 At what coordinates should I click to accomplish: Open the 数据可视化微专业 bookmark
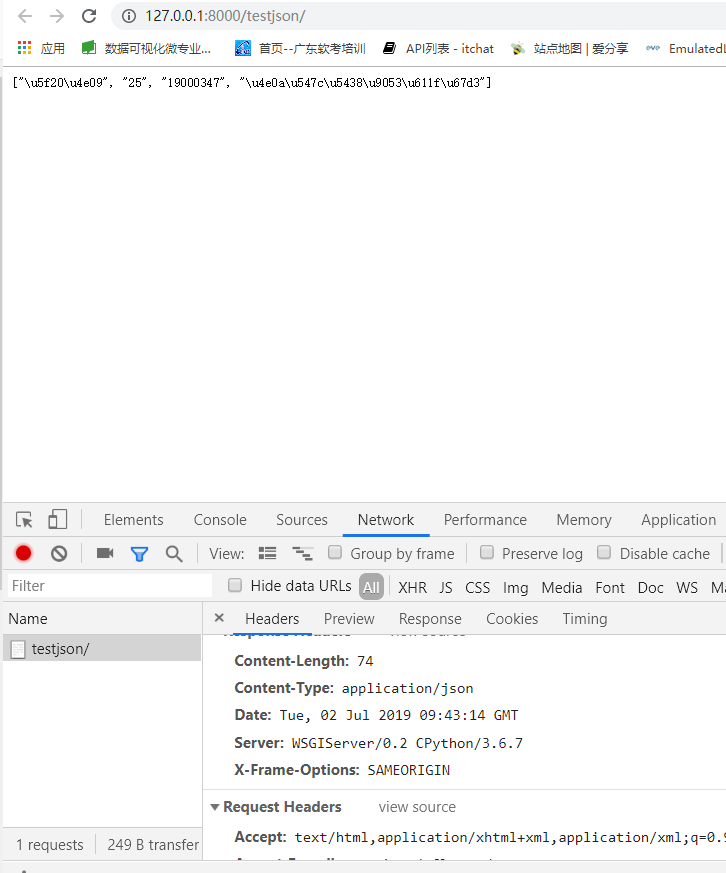pos(146,48)
